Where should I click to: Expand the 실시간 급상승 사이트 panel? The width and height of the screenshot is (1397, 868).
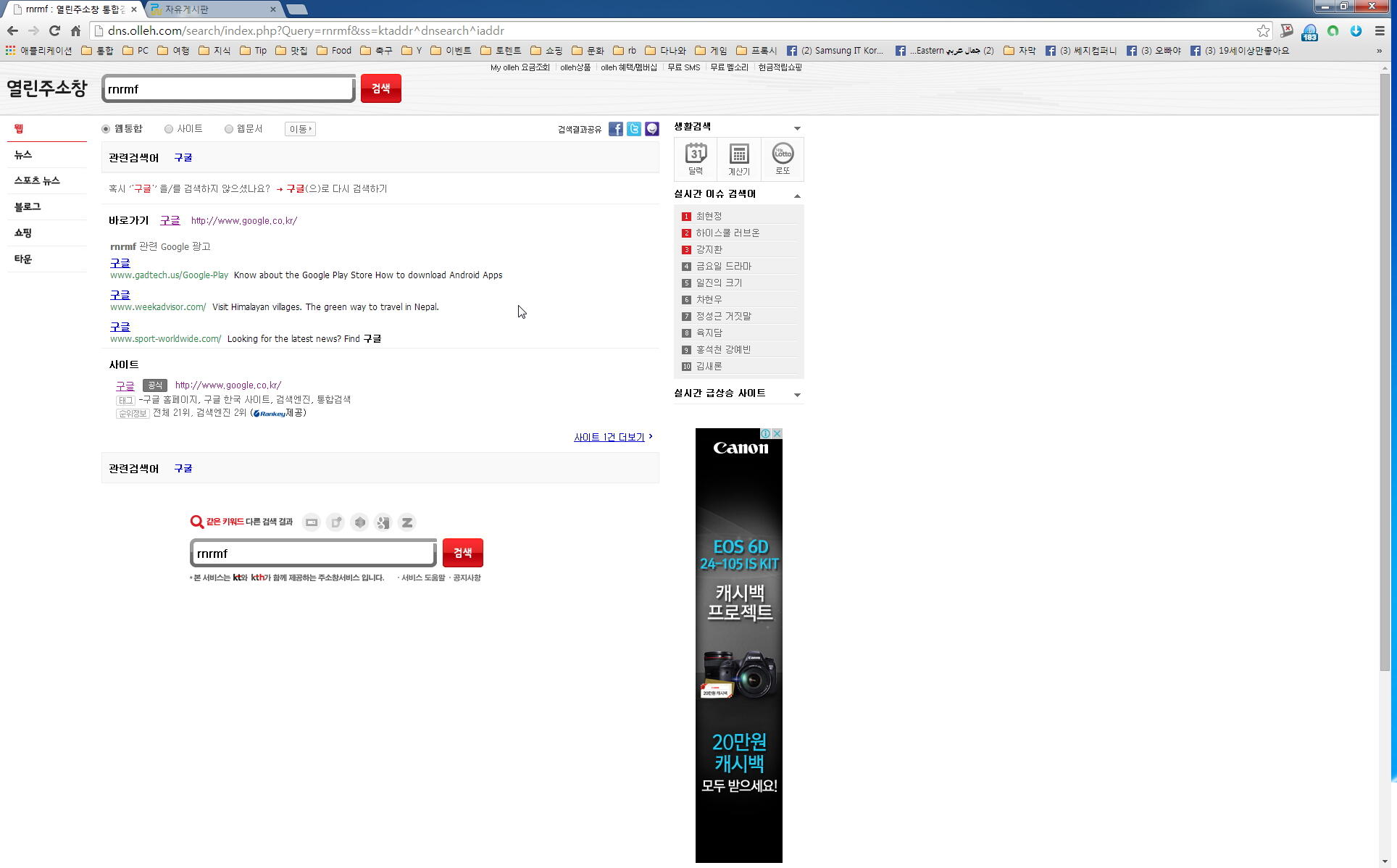(797, 395)
